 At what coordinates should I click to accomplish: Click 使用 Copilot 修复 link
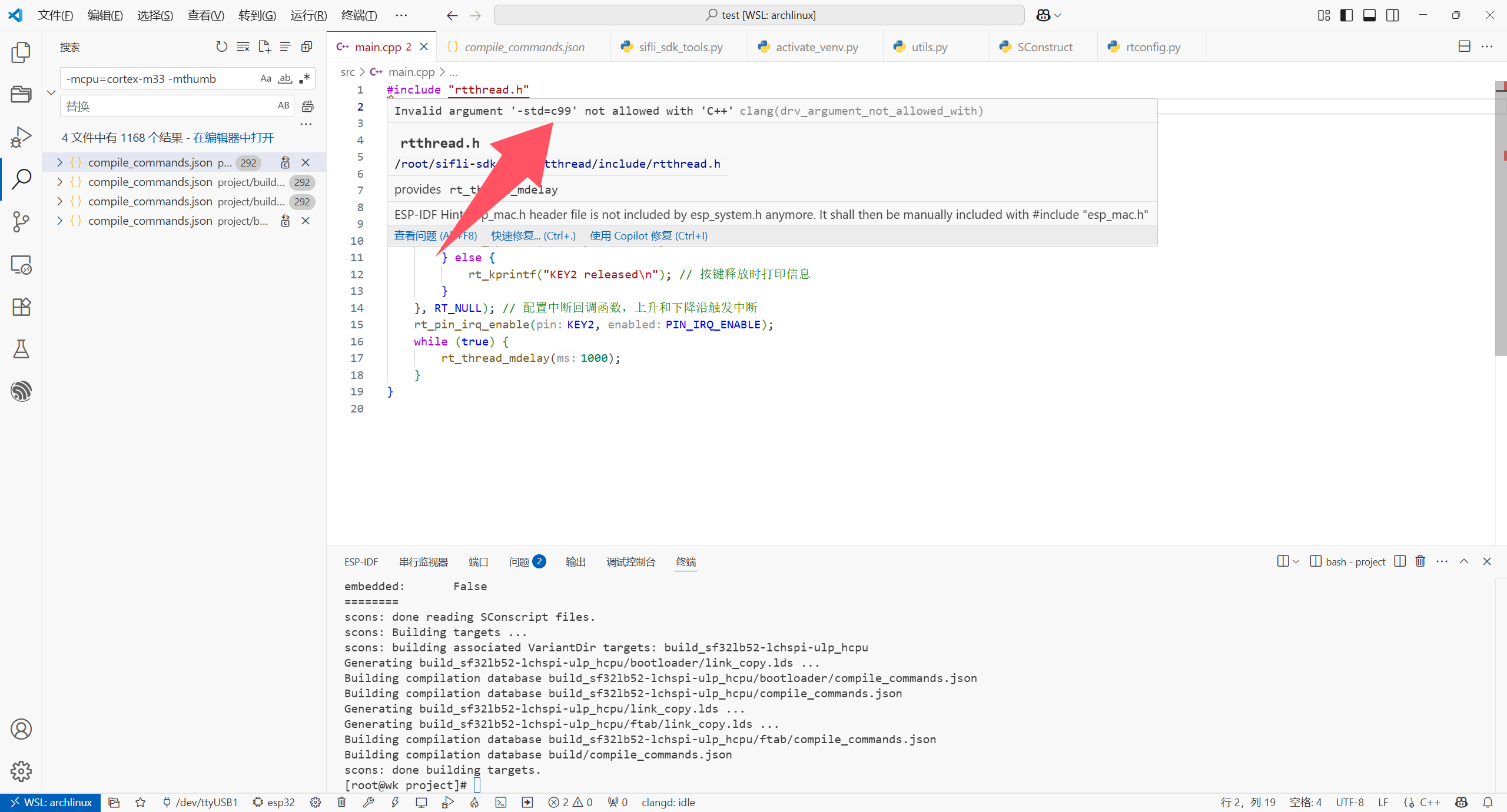click(649, 236)
